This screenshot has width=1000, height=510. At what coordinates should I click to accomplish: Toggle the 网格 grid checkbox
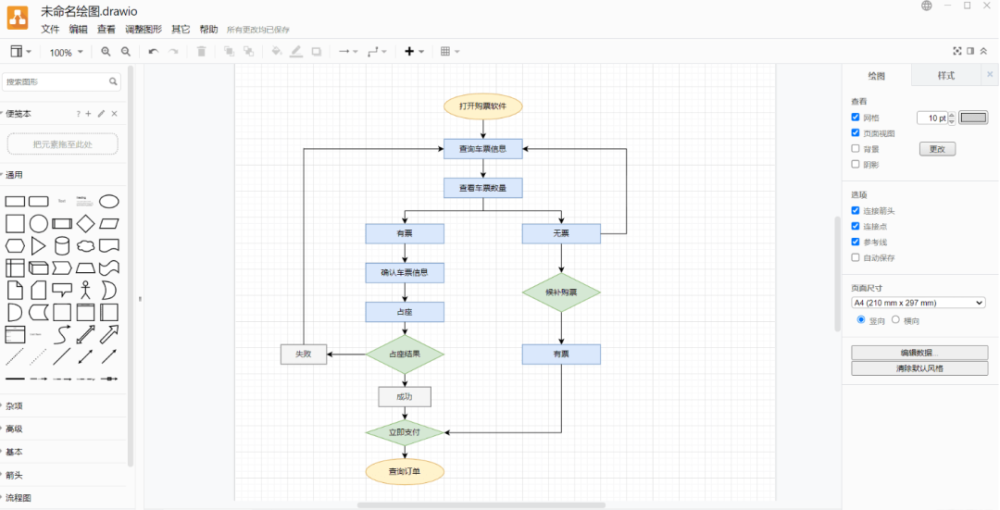(x=855, y=117)
